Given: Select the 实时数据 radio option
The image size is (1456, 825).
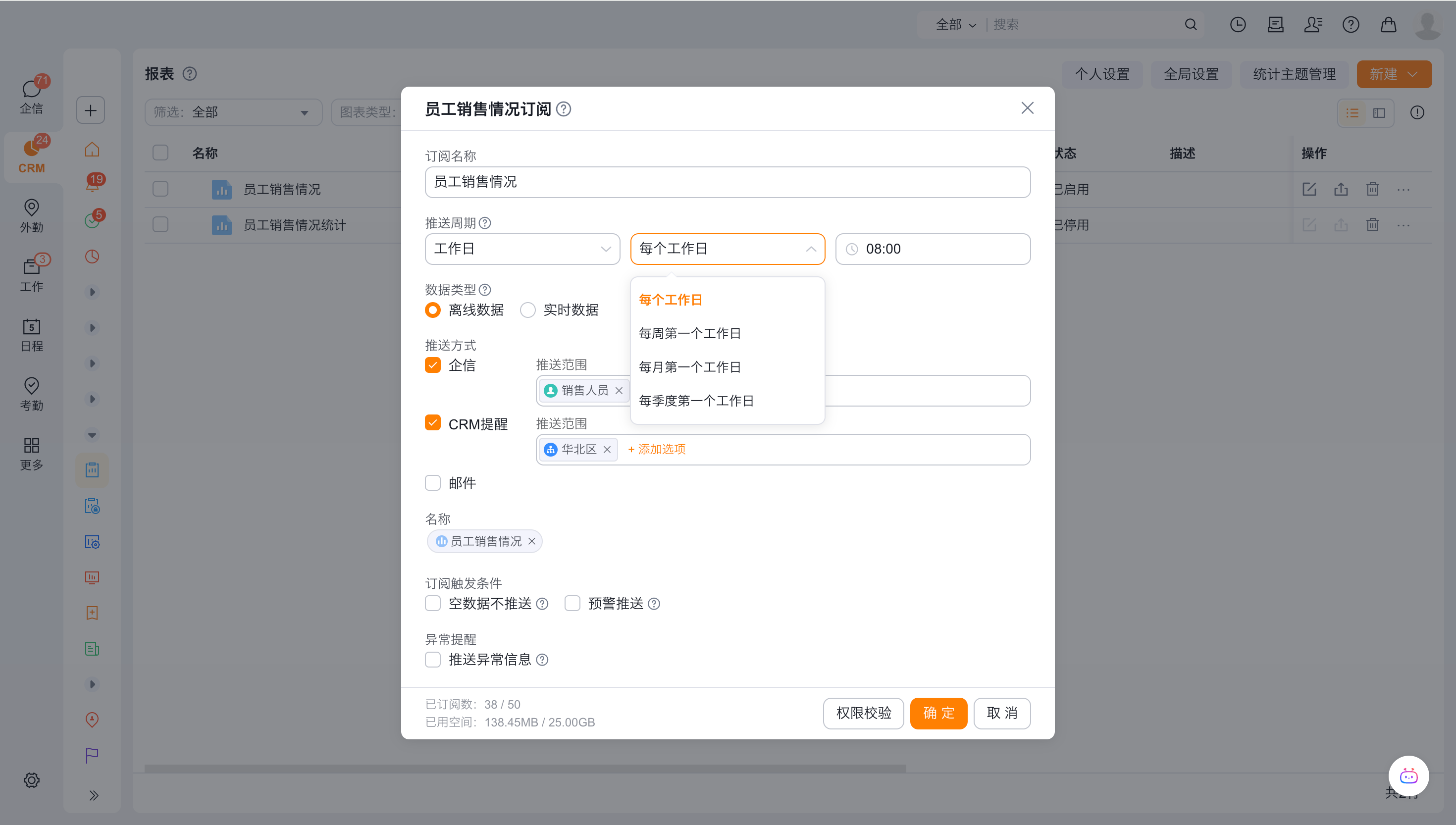Looking at the screenshot, I should tap(527, 310).
